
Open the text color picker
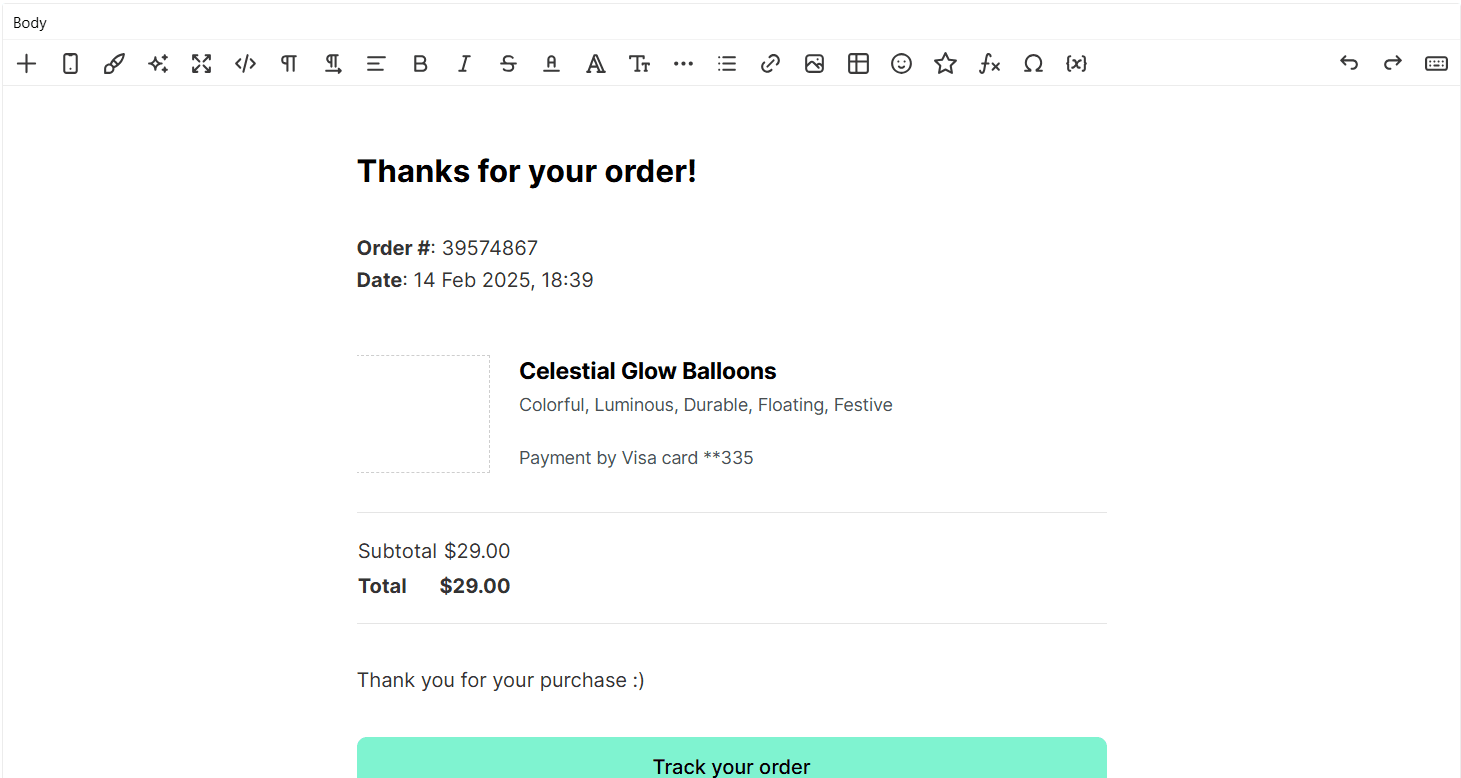[551, 64]
